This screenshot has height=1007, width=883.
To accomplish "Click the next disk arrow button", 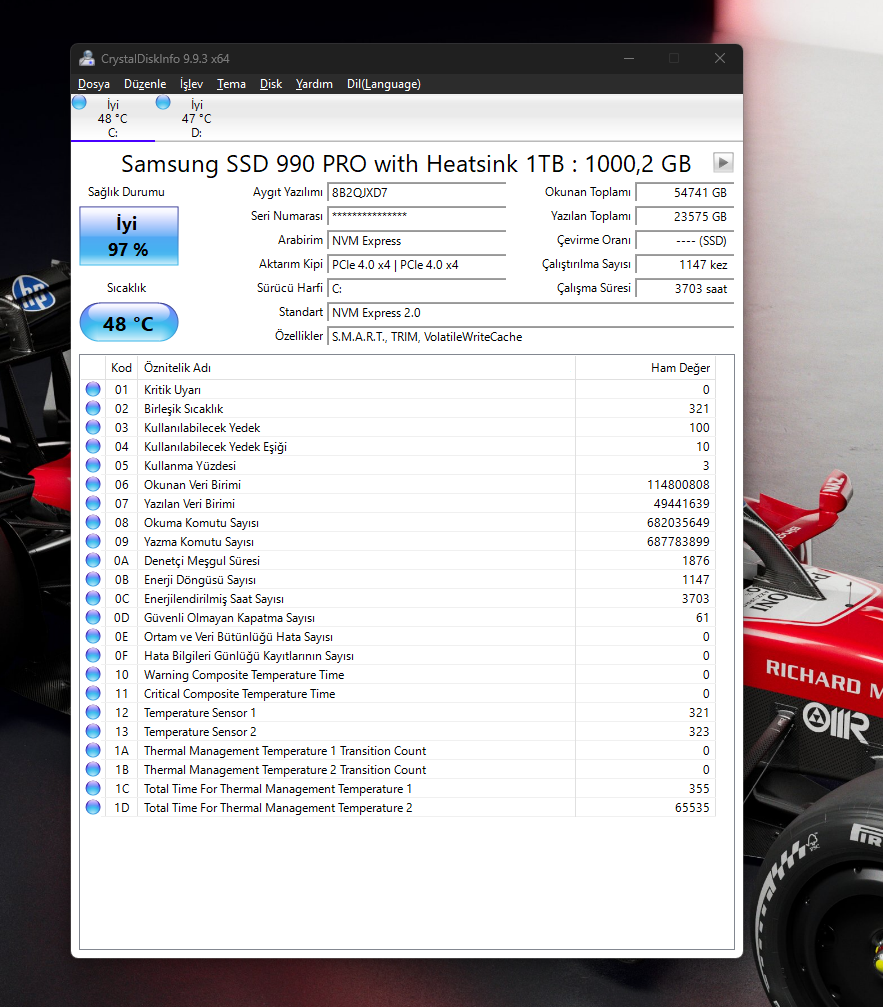I will point(723,162).
